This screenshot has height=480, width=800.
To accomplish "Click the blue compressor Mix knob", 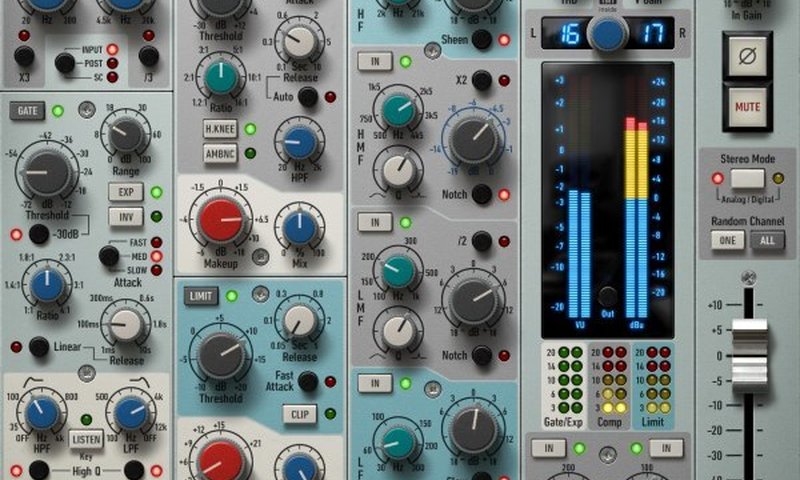I will pyautogui.click(x=299, y=227).
